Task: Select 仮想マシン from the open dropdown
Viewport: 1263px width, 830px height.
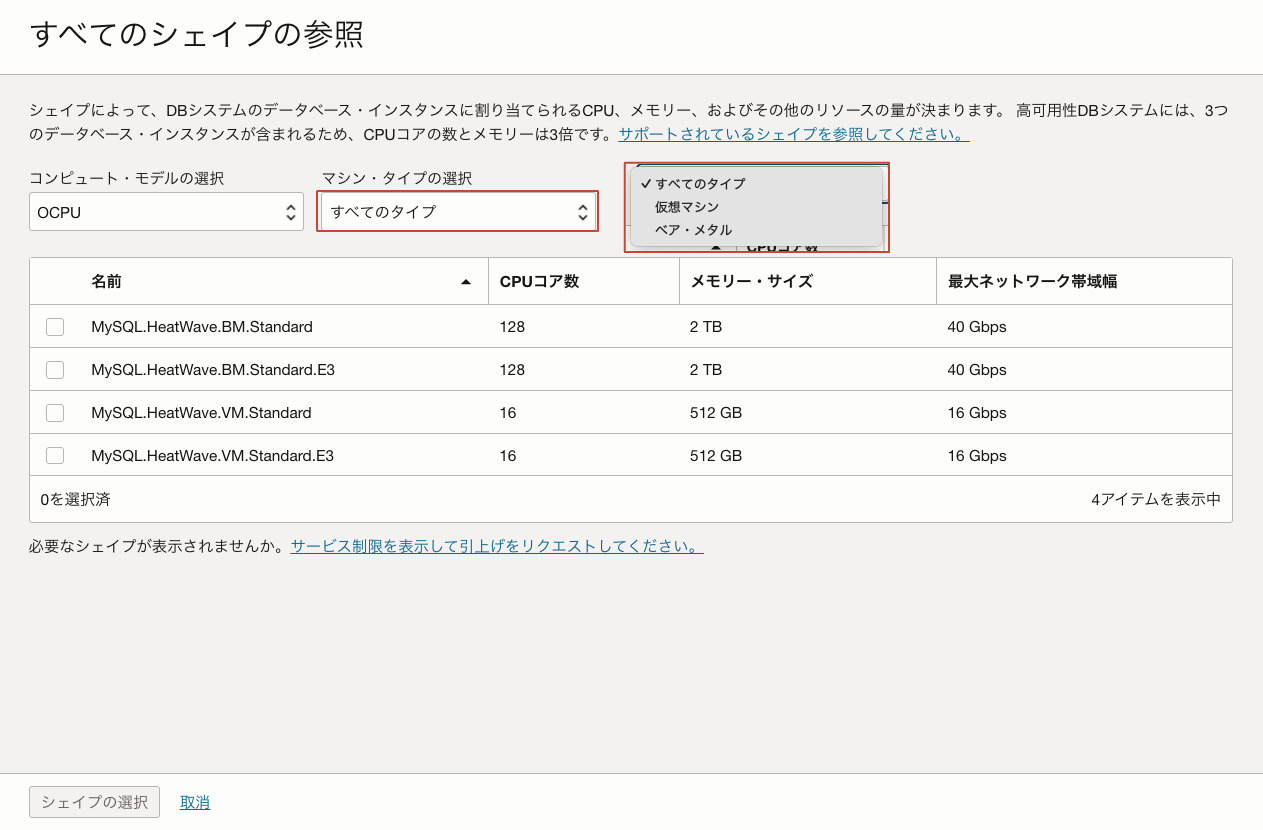Action: pyautogui.click(x=687, y=207)
